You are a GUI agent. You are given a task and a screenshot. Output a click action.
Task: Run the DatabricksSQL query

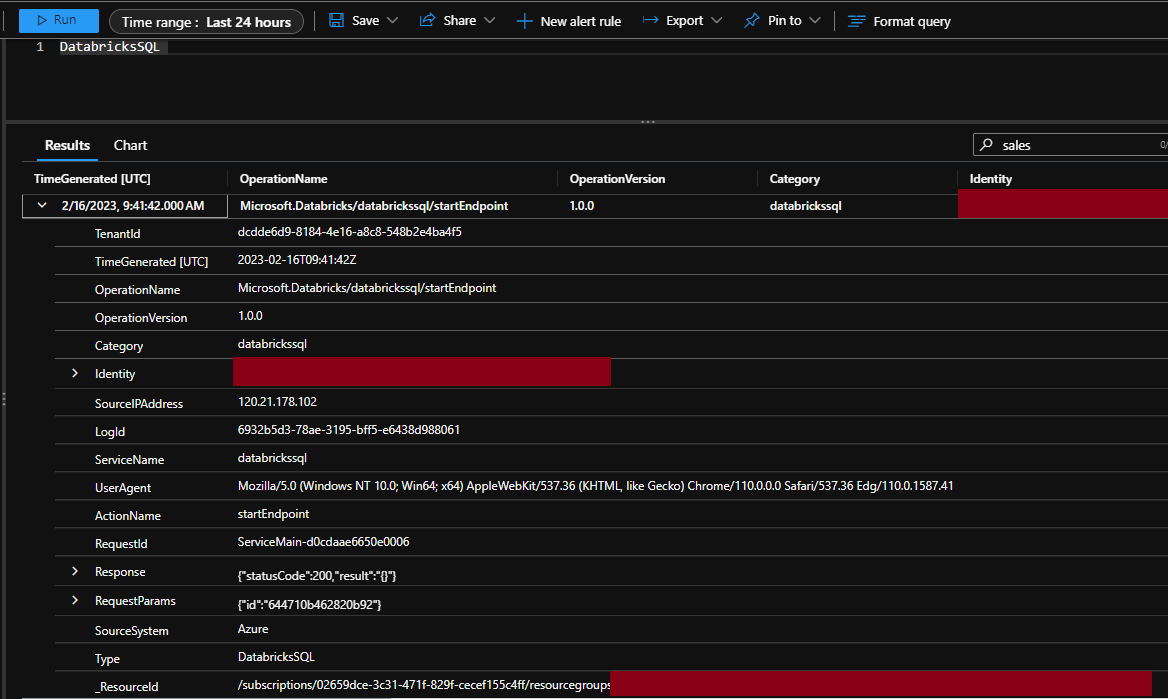pyautogui.click(x=58, y=20)
